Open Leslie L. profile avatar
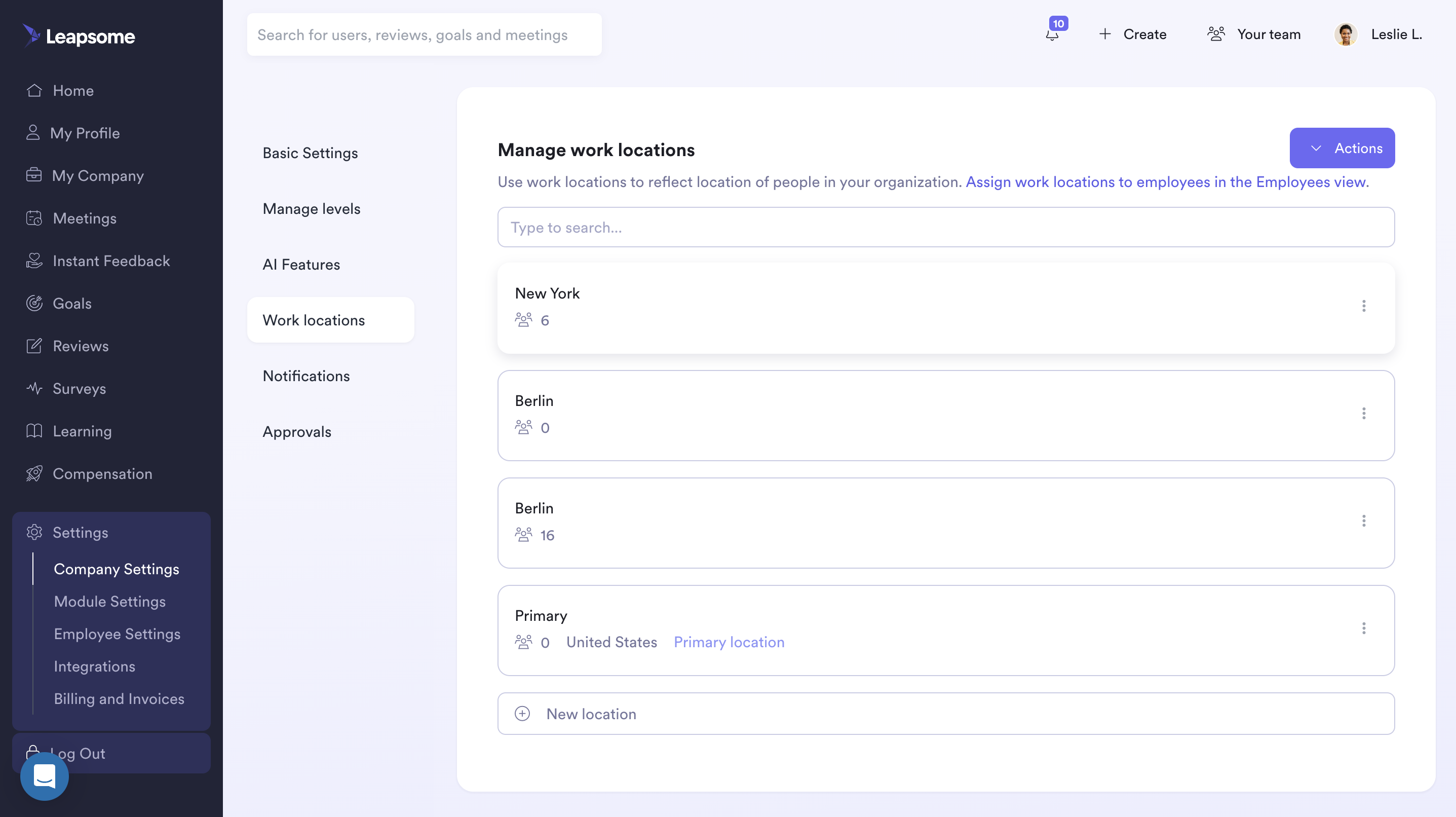The height and width of the screenshot is (817, 1456). click(x=1346, y=34)
